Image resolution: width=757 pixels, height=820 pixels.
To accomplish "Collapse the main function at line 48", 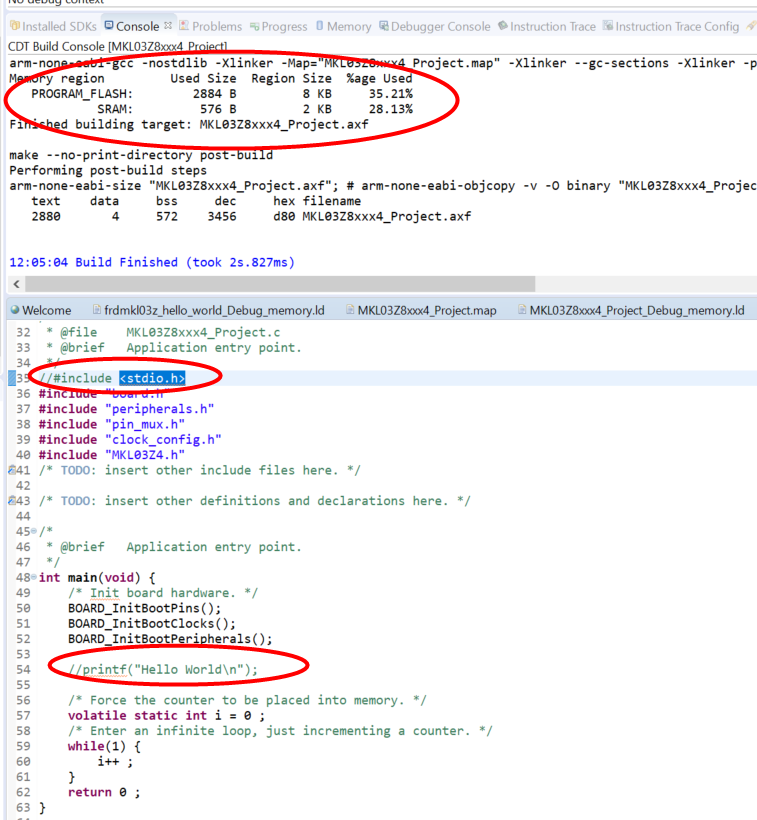I will coord(34,577).
